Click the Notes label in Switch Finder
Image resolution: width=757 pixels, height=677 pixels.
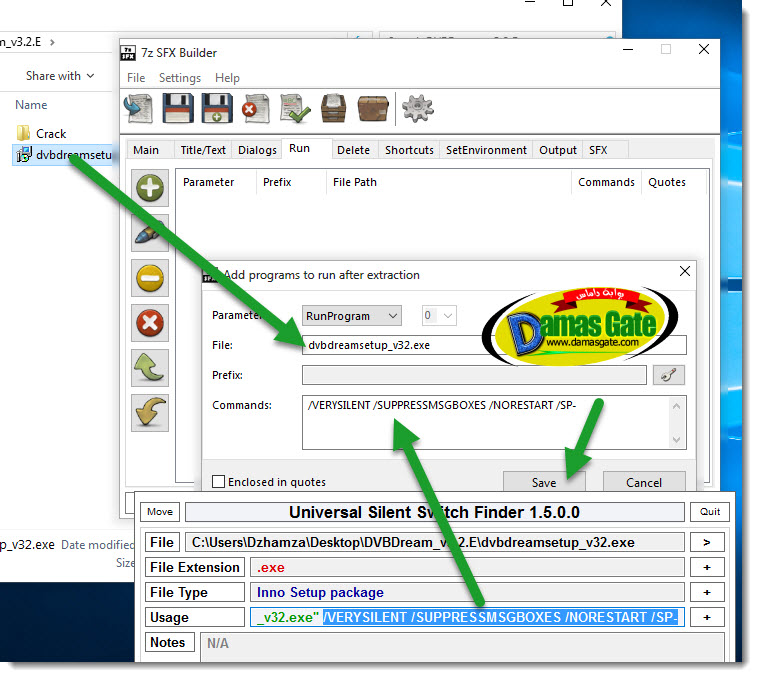[168, 642]
